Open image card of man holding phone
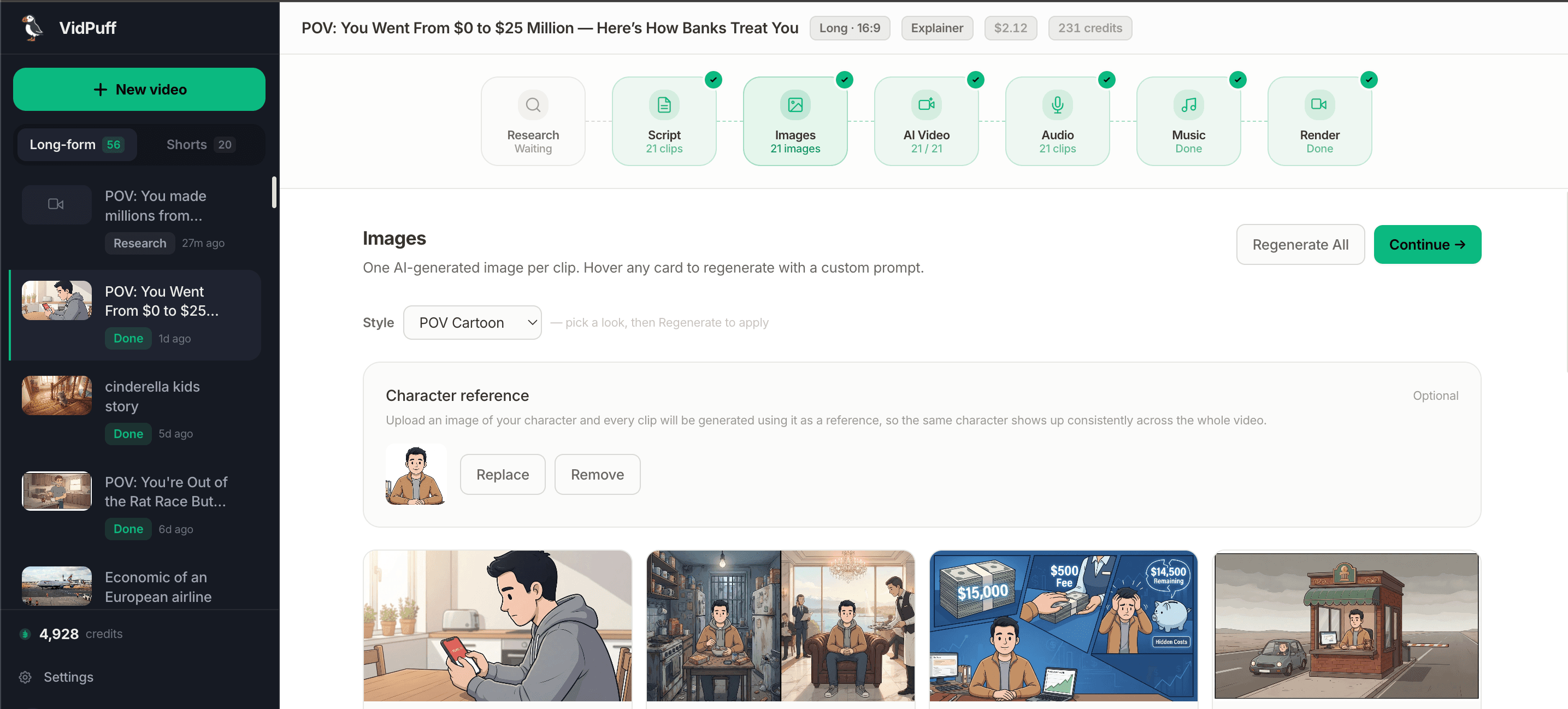Viewport: 1568px width, 709px height. coord(497,625)
